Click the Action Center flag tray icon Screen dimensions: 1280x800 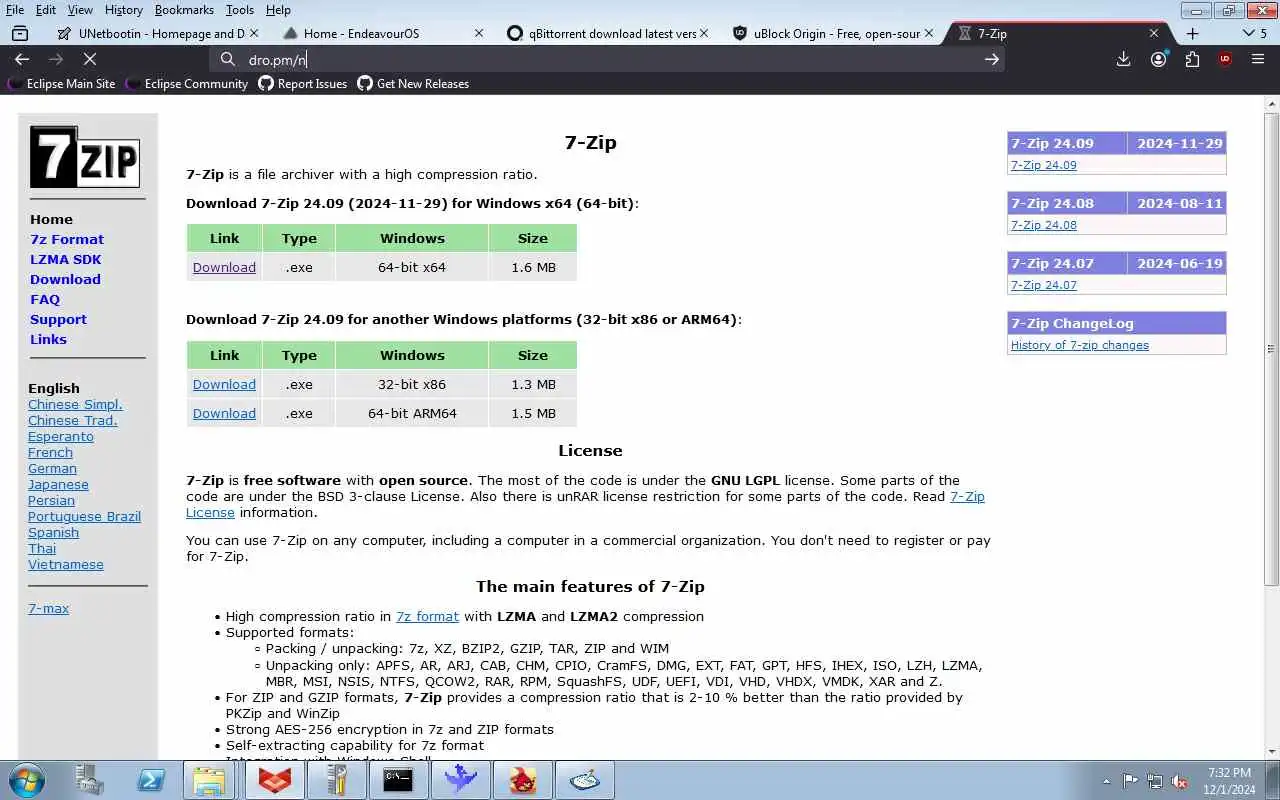[x=1130, y=781]
